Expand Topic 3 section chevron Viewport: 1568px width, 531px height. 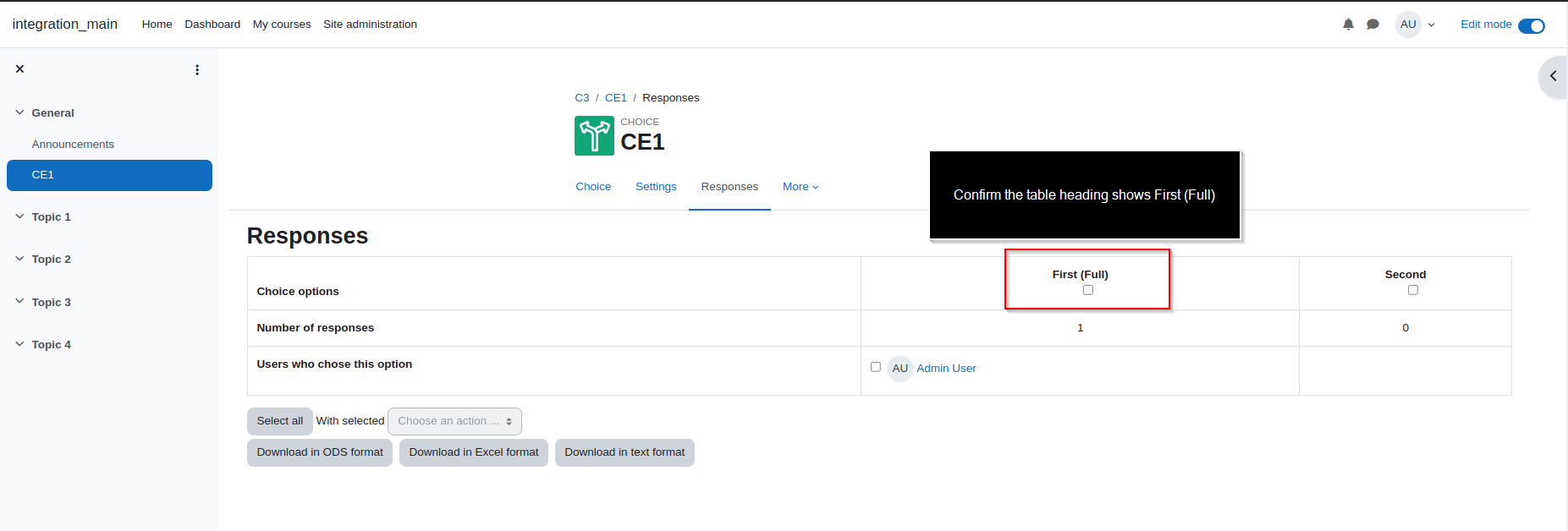pyautogui.click(x=19, y=301)
